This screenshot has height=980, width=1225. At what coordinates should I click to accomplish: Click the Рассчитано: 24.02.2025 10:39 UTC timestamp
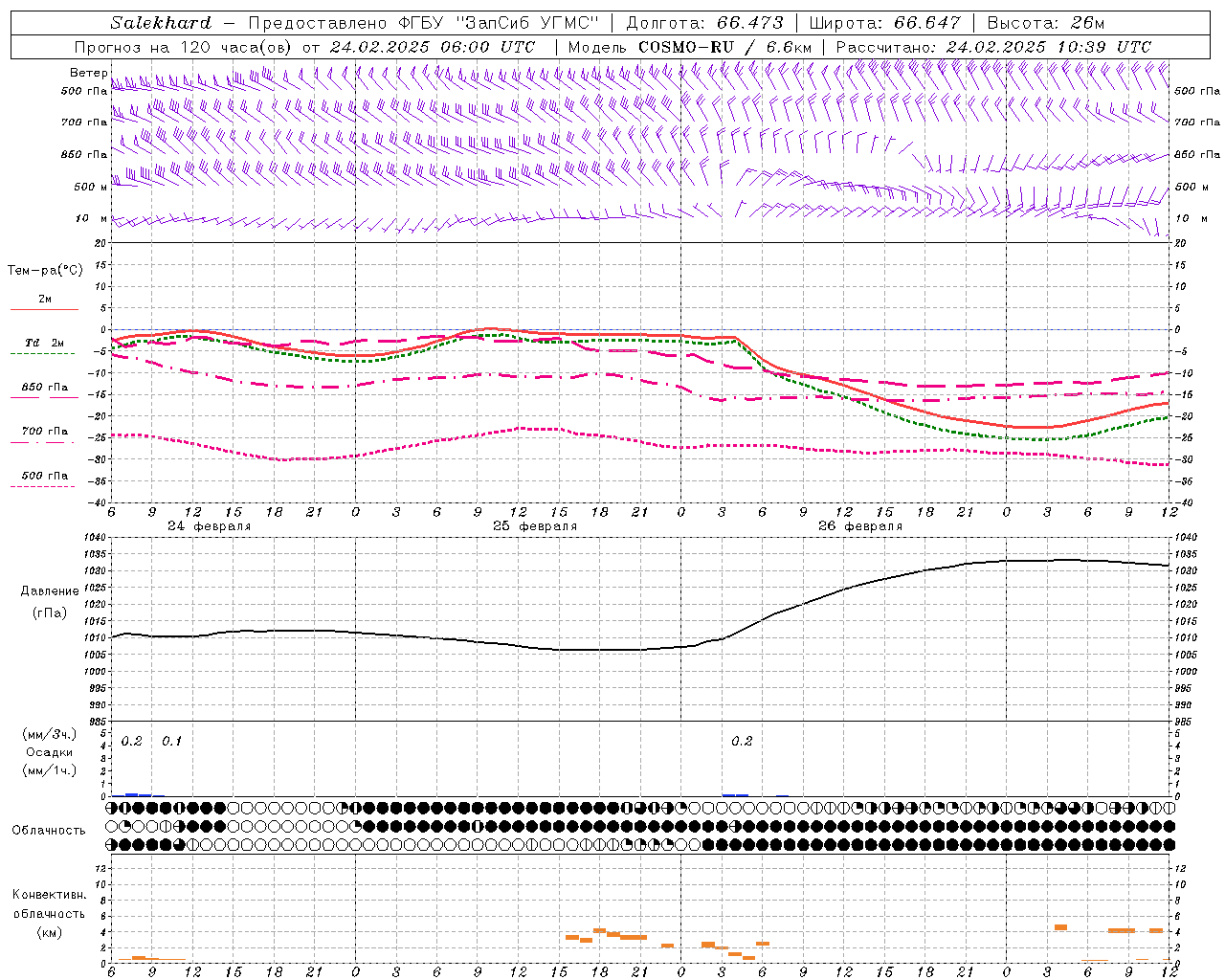tap(993, 47)
